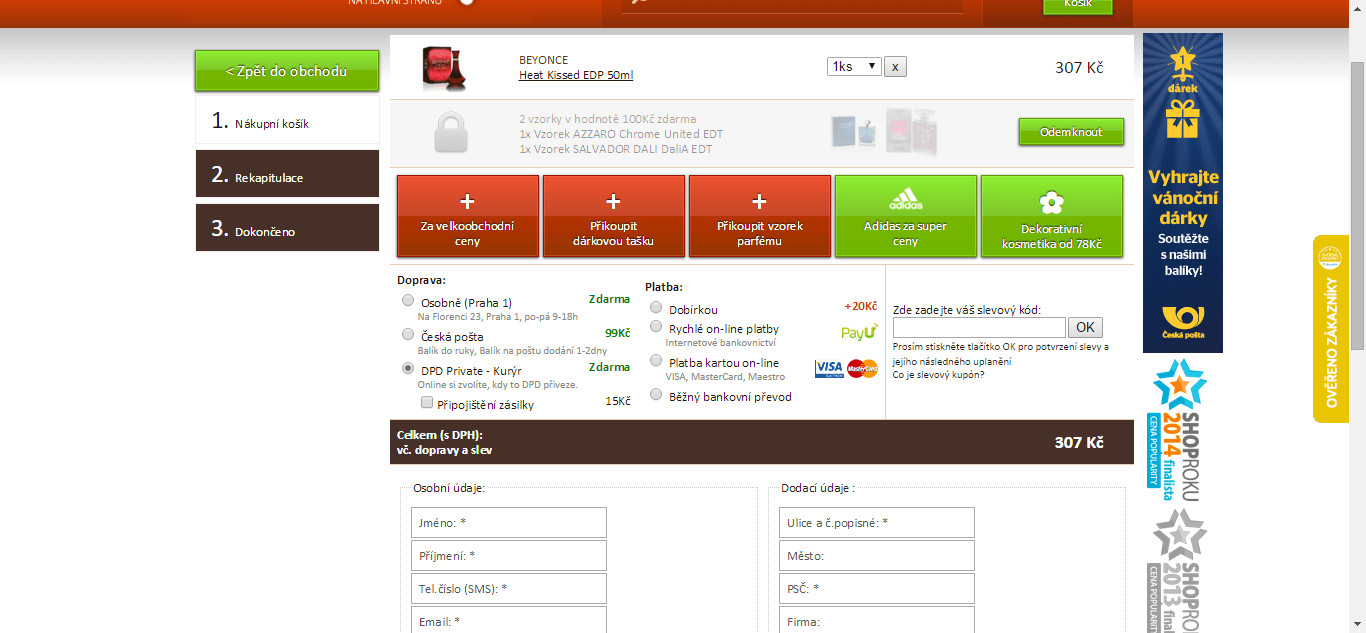The image size is (1366, 633).
Task: Select Osobně (Praha 1) delivery option
Action: pyautogui.click(x=408, y=300)
